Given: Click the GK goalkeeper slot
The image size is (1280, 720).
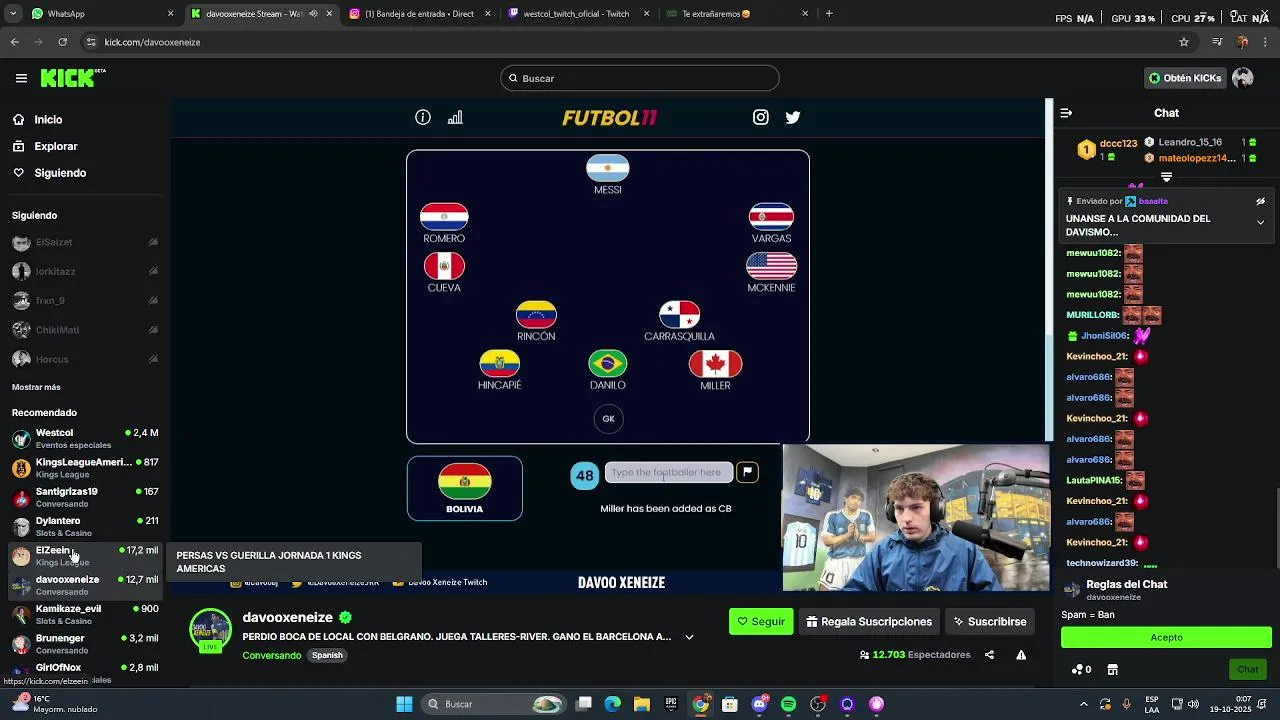Looking at the screenshot, I should [608, 419].
